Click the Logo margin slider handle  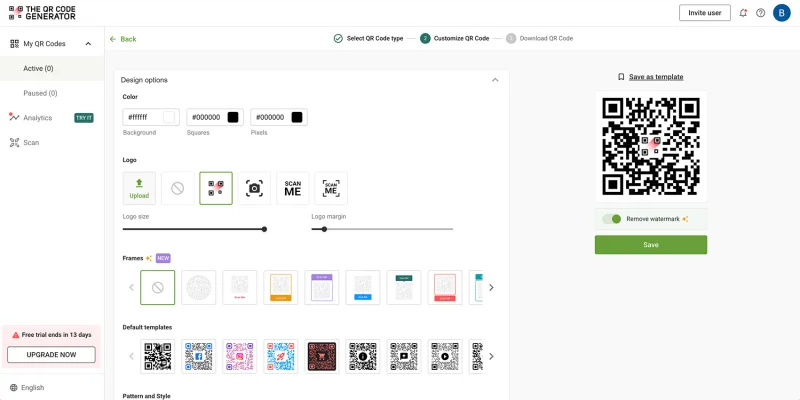click(324, 229)
